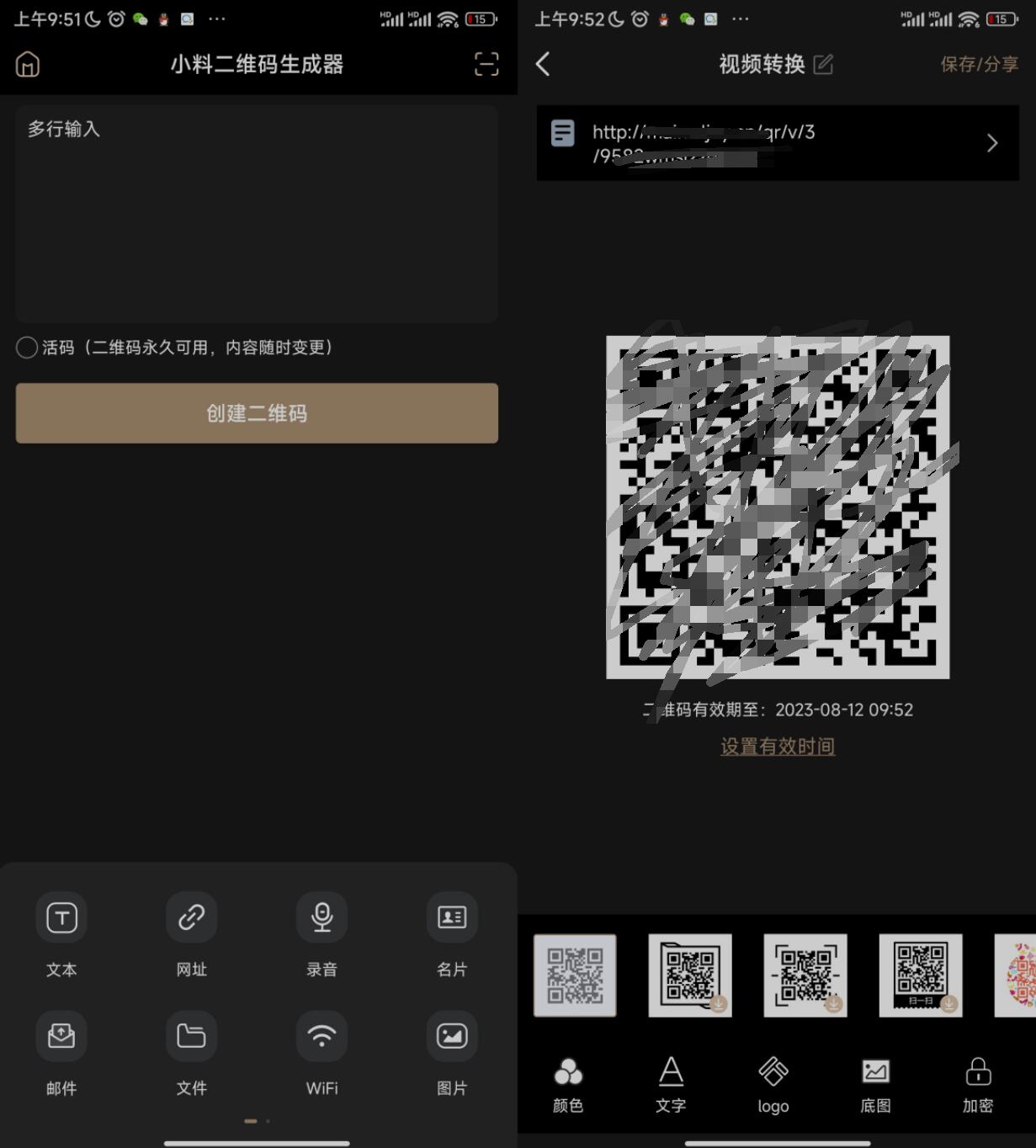Screen dimensions: 1036x1148
Task: Tap the home icon in top-left corner
Action: (x=28, y=64)
